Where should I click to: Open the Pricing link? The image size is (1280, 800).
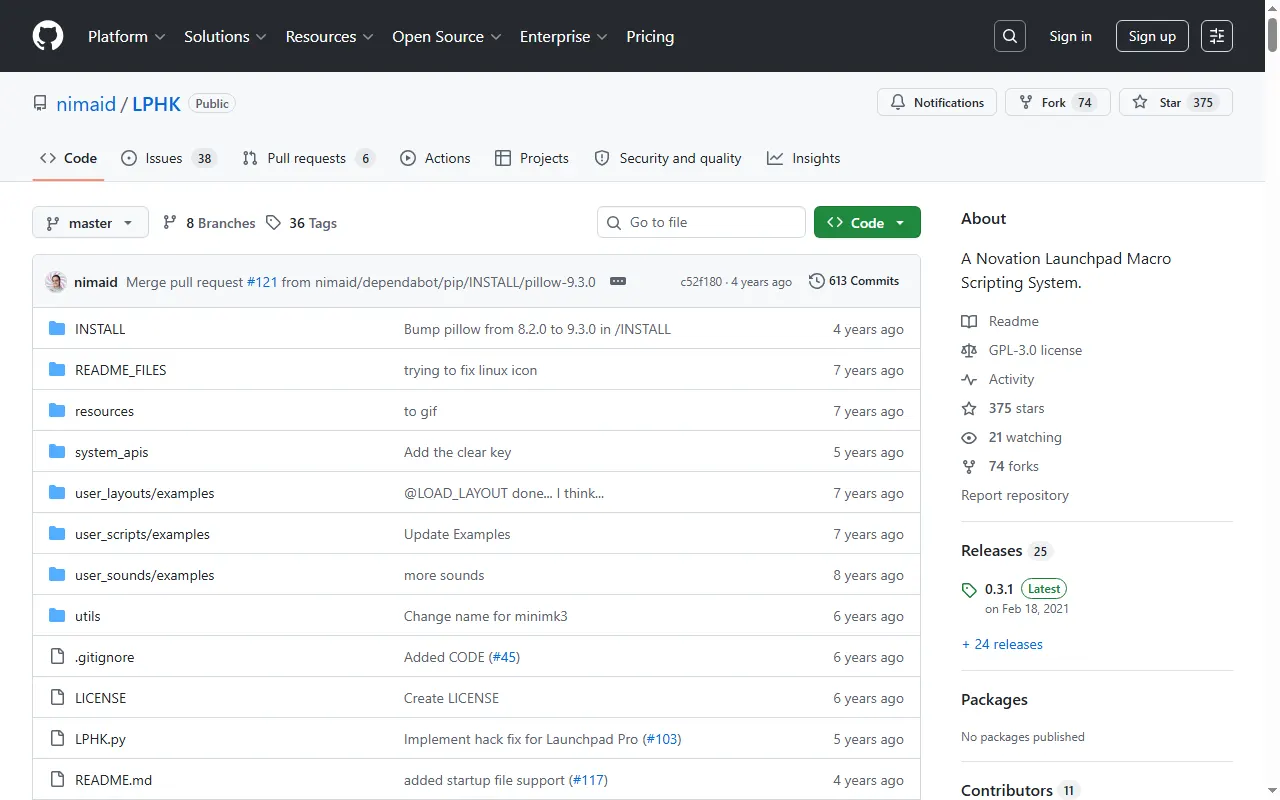pyautogui.click(x=650, y=36)
